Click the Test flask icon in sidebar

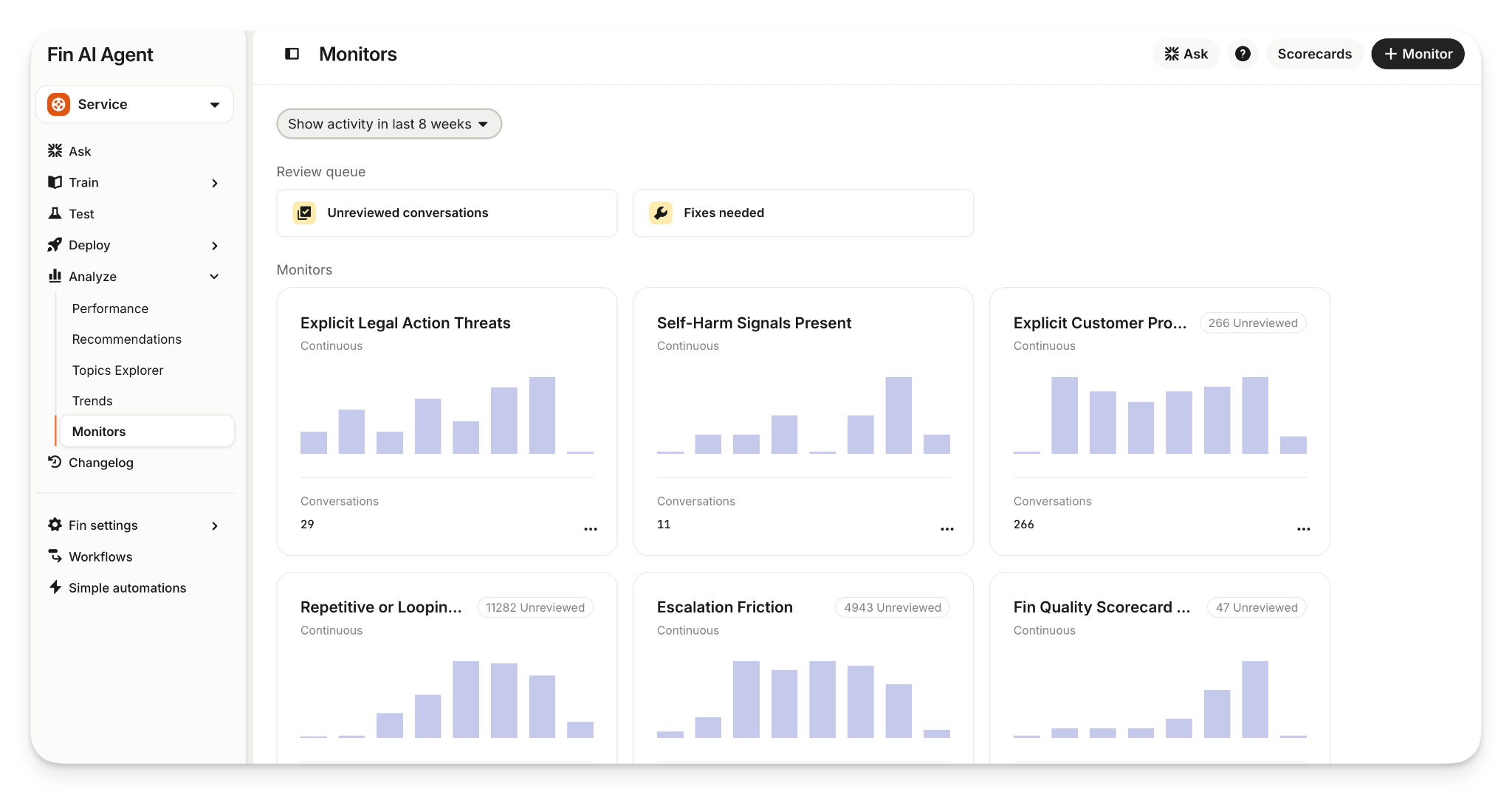55,214
